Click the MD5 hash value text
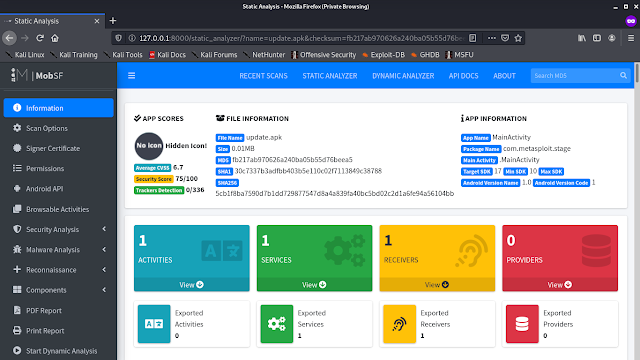 292,160
